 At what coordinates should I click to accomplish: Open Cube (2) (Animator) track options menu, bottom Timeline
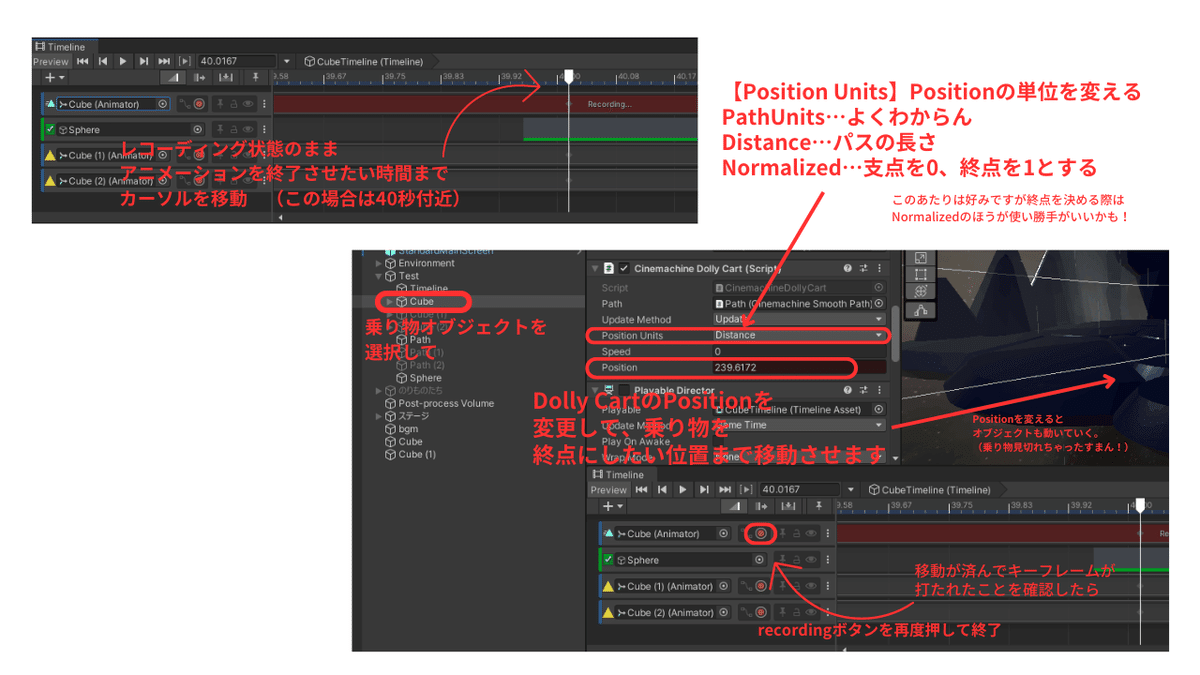828,612
